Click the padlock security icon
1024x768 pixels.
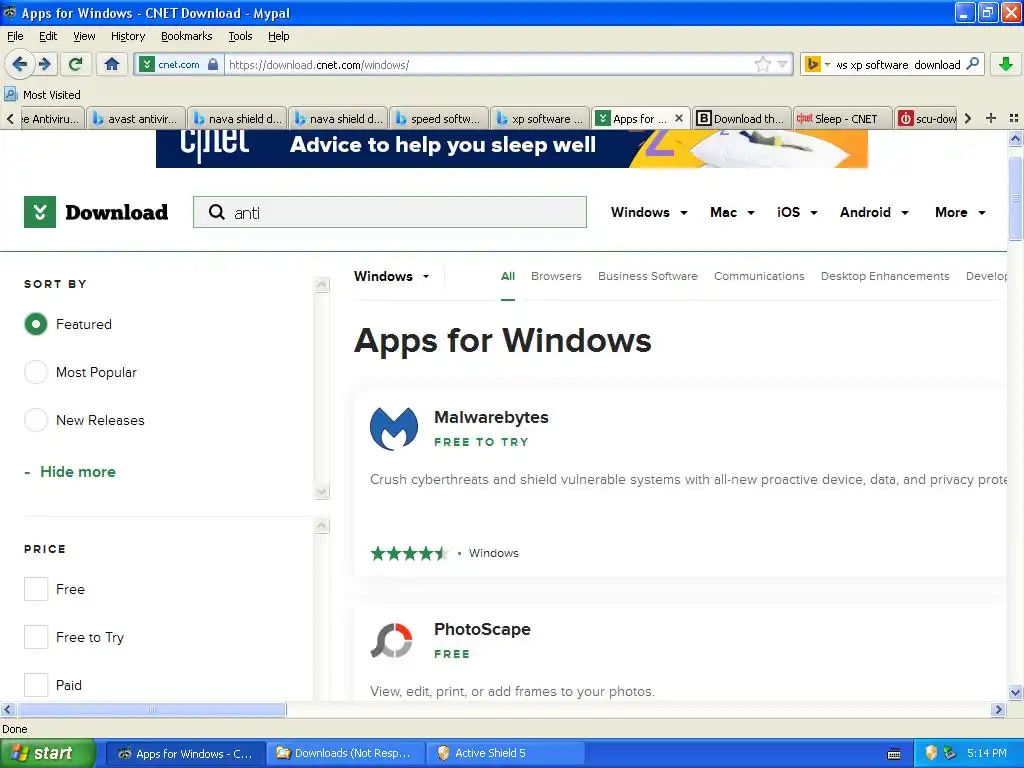click(x=213, y=64)
